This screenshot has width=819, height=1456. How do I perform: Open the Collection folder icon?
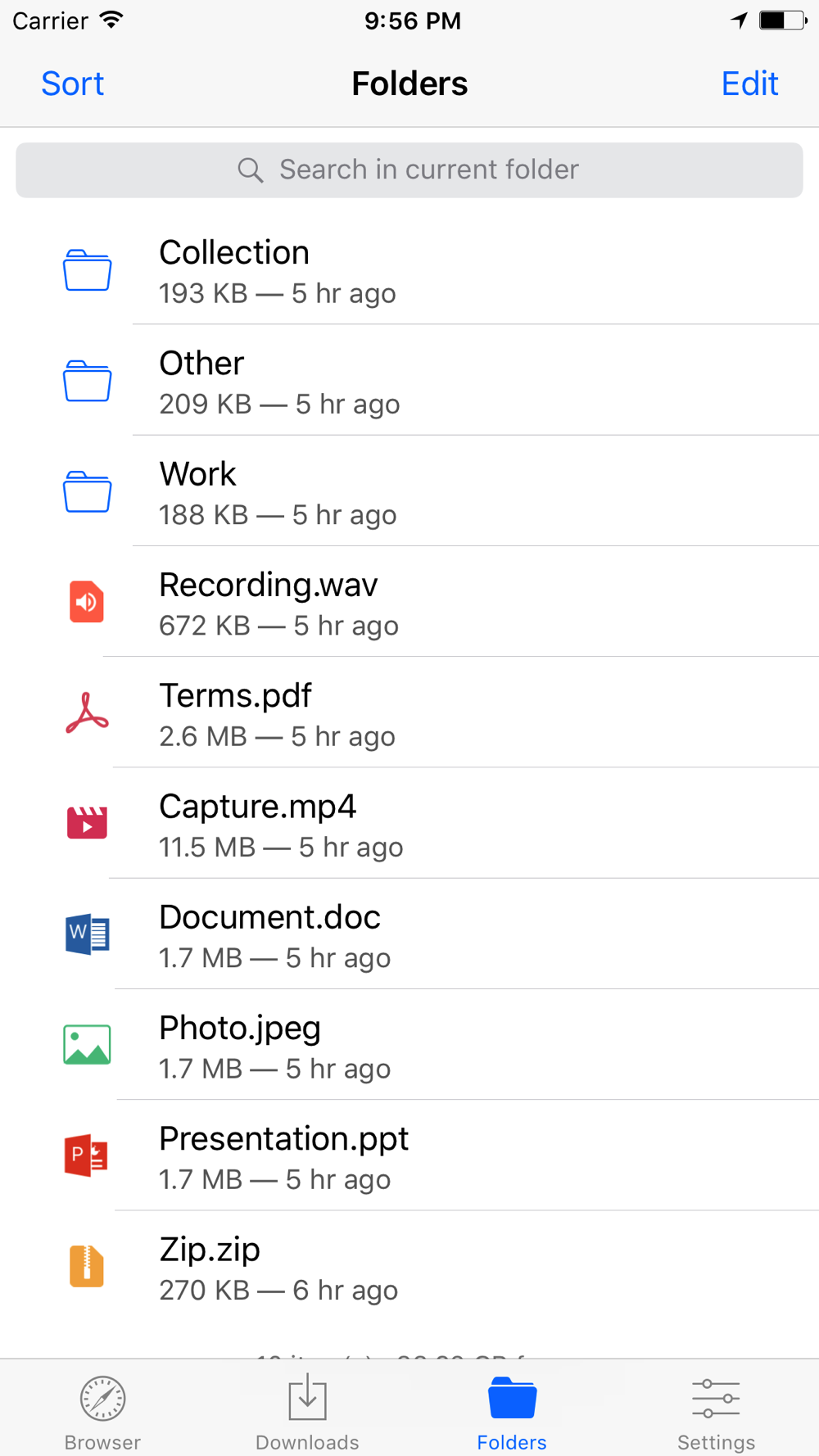[87, 270]
